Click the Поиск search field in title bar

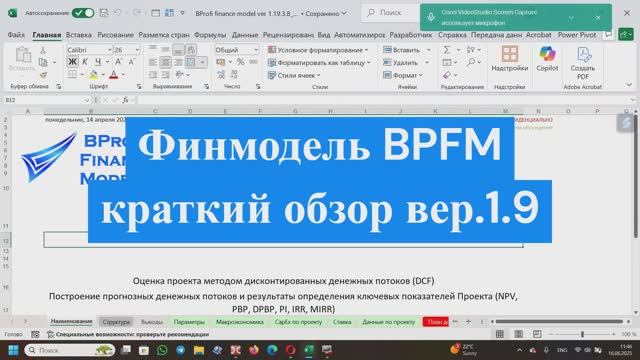pyautogui.click(x=390, y=13)
